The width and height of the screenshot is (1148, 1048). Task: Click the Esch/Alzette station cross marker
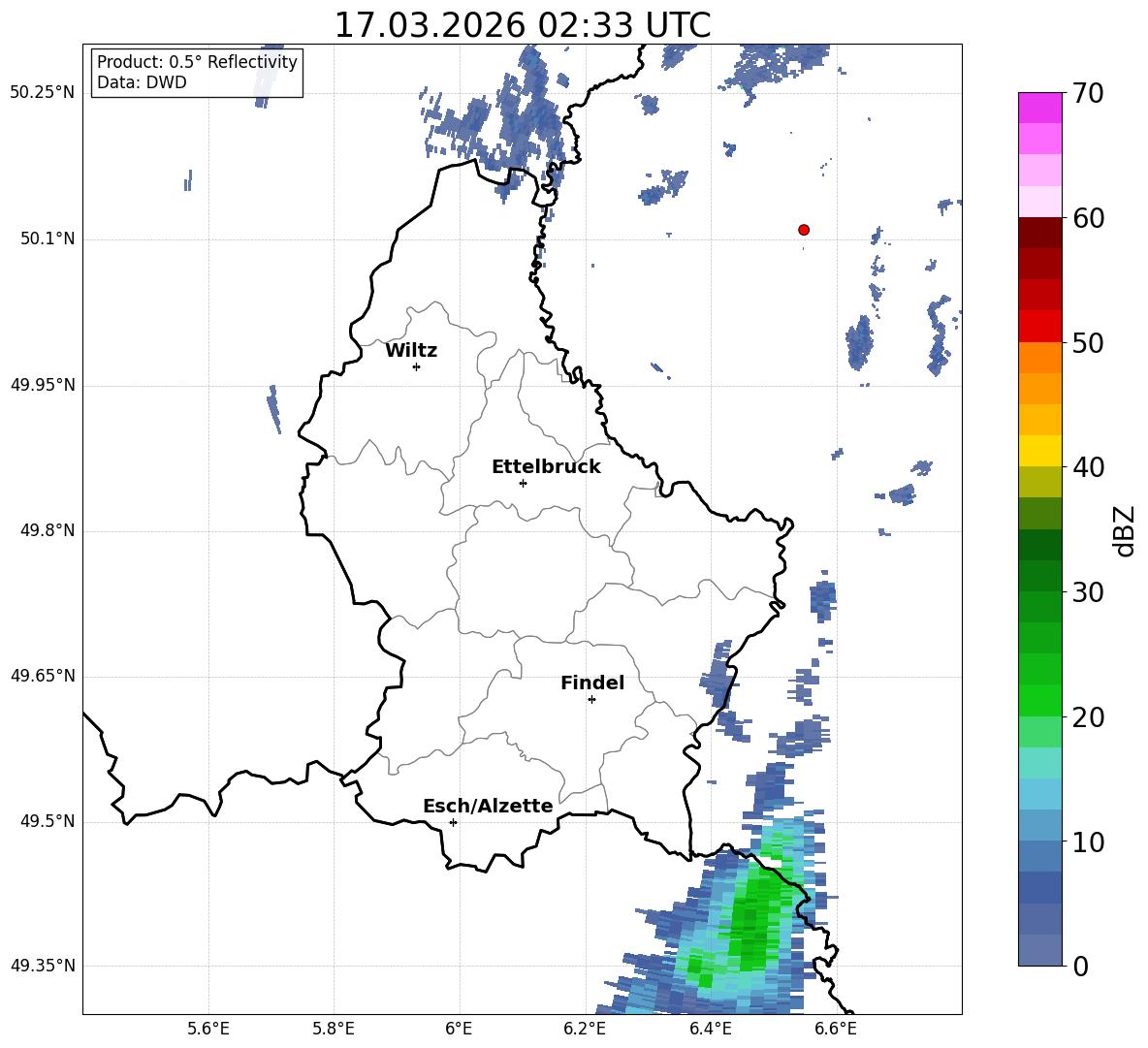(453, 822)
